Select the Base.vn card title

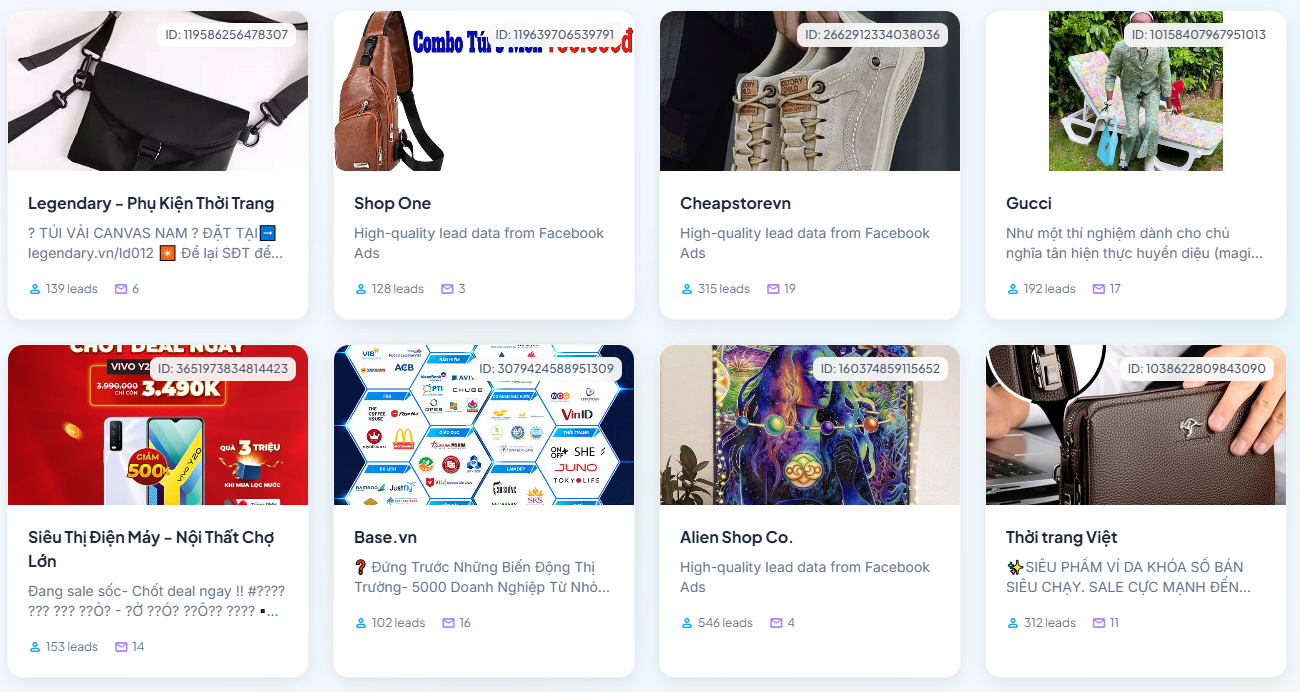[385, 537]
